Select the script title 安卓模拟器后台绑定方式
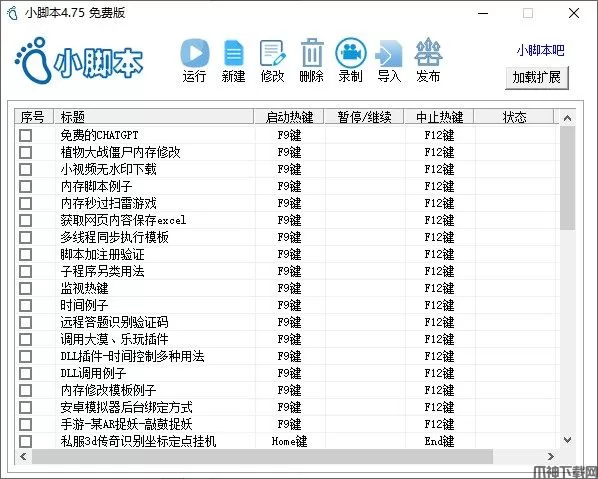 pos(126,407)
